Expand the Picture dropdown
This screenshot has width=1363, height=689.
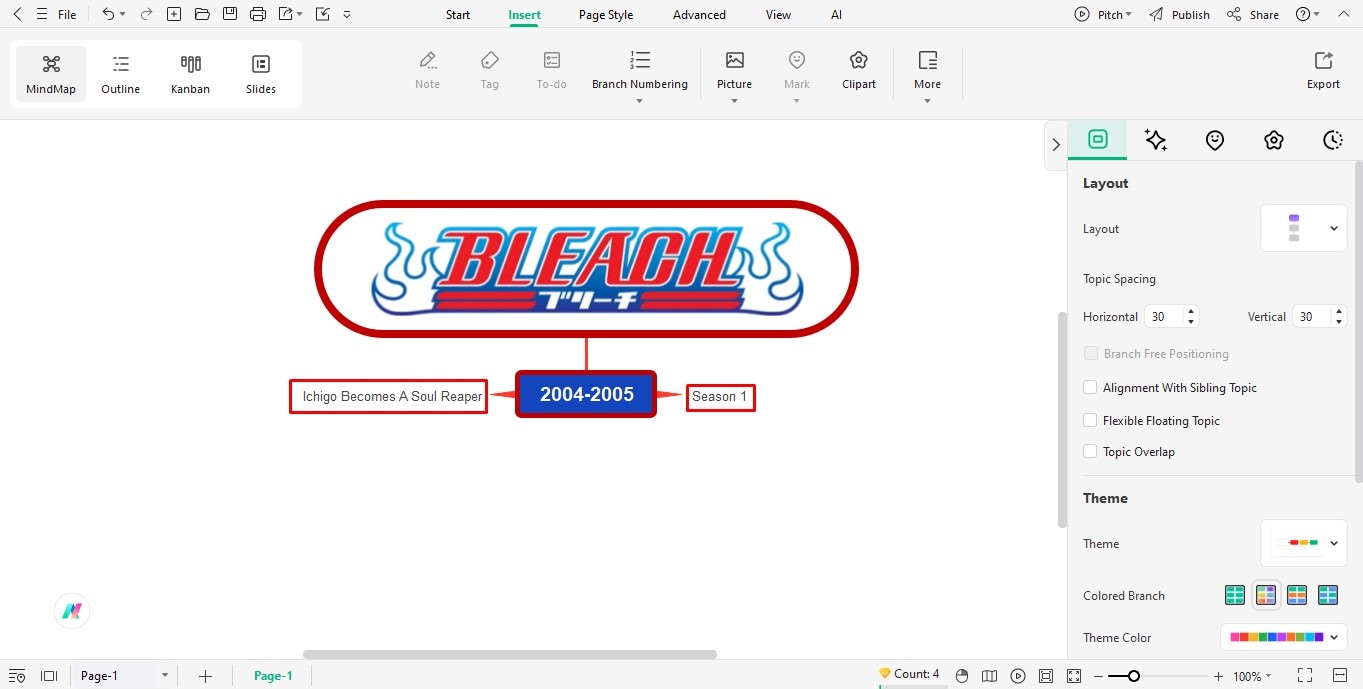point(734,100)
